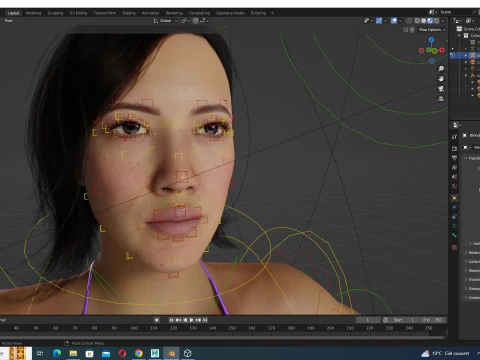
Task: Open the Scene selector field
Action: [455, 12]
